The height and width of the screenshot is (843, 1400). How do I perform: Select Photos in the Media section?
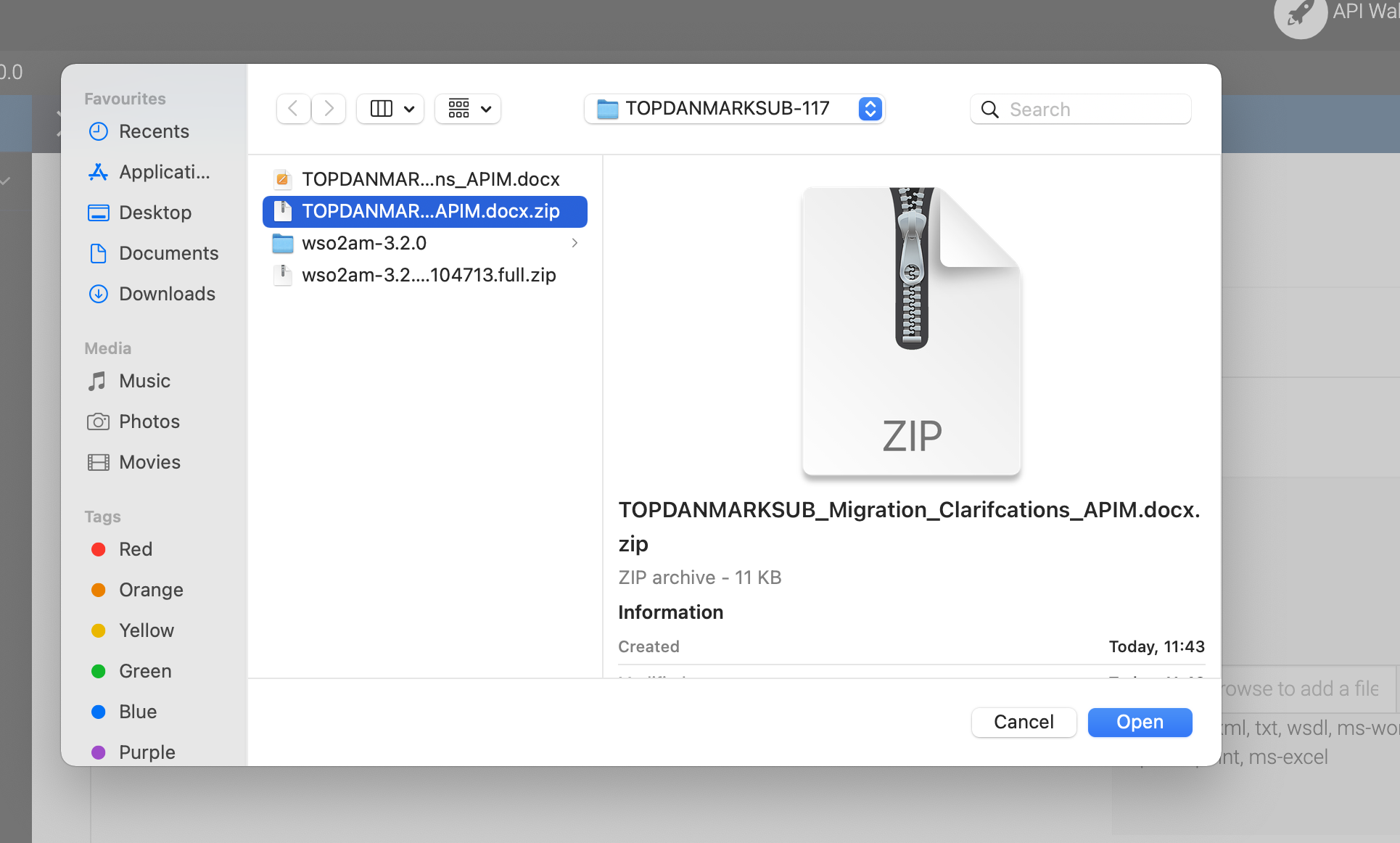click(x=133, y=421)
